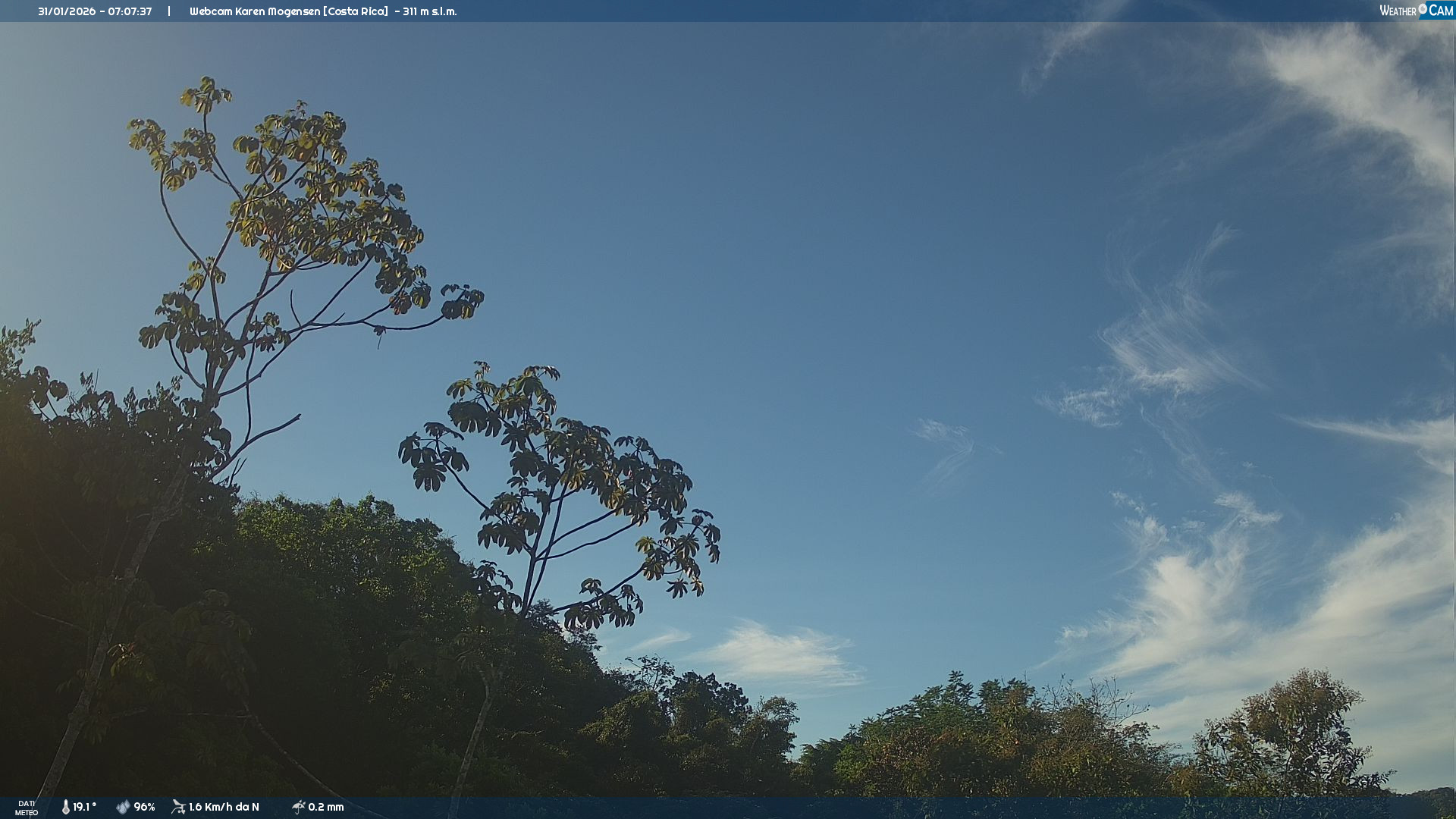Image resolution: width=1456 pixels, height=819 pixels.
Task: Click the humidity water droplets icon
Action: pyautogui.click(x=123, y=807)
